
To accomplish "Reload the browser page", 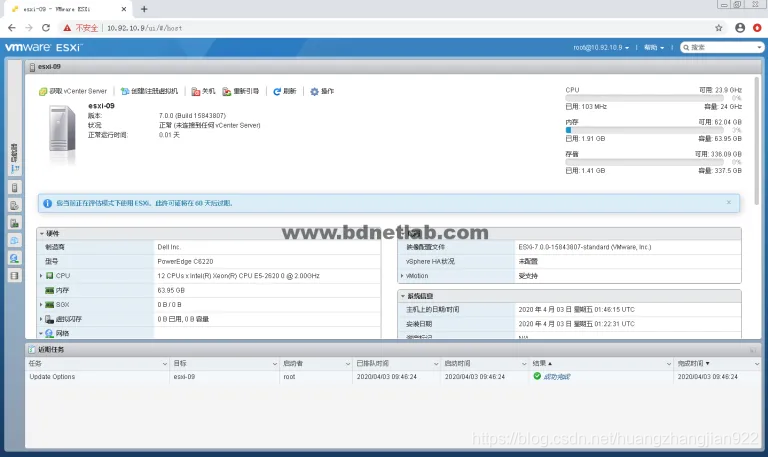I will (46, 28).
